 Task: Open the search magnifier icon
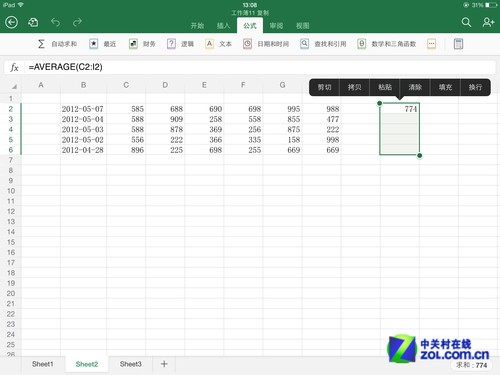(x=466, y=22)
